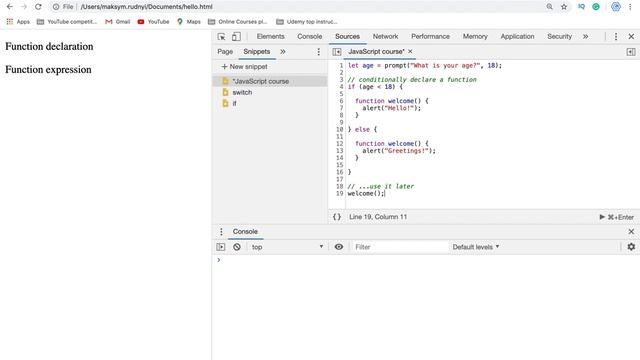Click the 'Function declaration' page text
The height and width of the screenshot is (360, 640).
tap(49, 46)
